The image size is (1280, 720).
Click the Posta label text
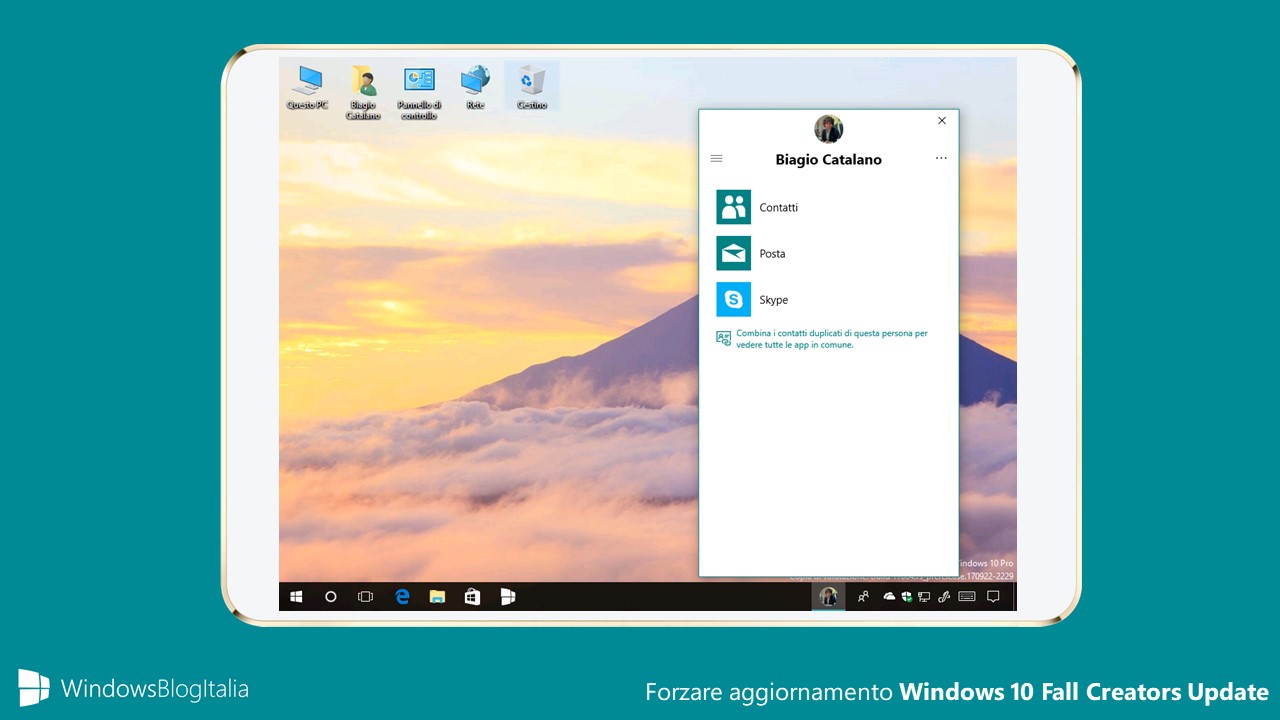(x=773, y=254)
